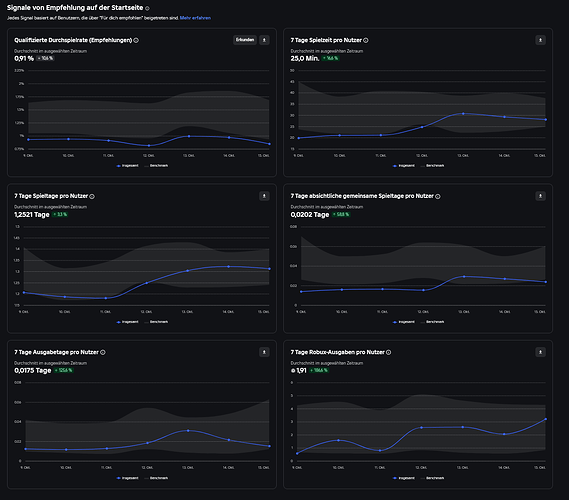Select the 13. Okt. data point in gemeinsame Spieltage chart
Viewport: 569px width, 500px height.
point(464,276)
